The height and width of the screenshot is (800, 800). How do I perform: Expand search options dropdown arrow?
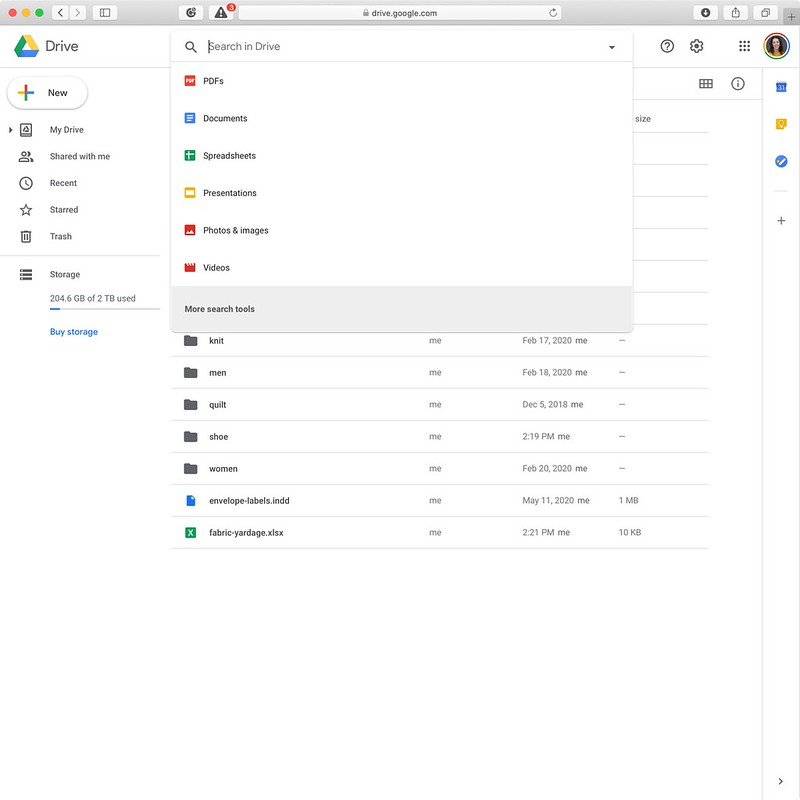click(x=612, y=47)
